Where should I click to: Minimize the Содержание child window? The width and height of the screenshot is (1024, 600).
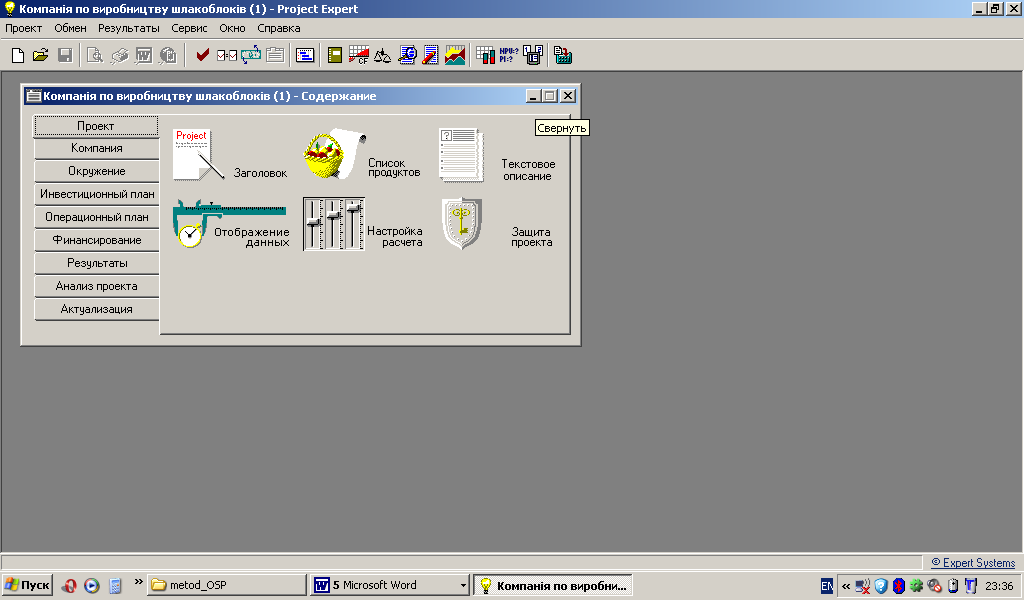click(534, 96)
